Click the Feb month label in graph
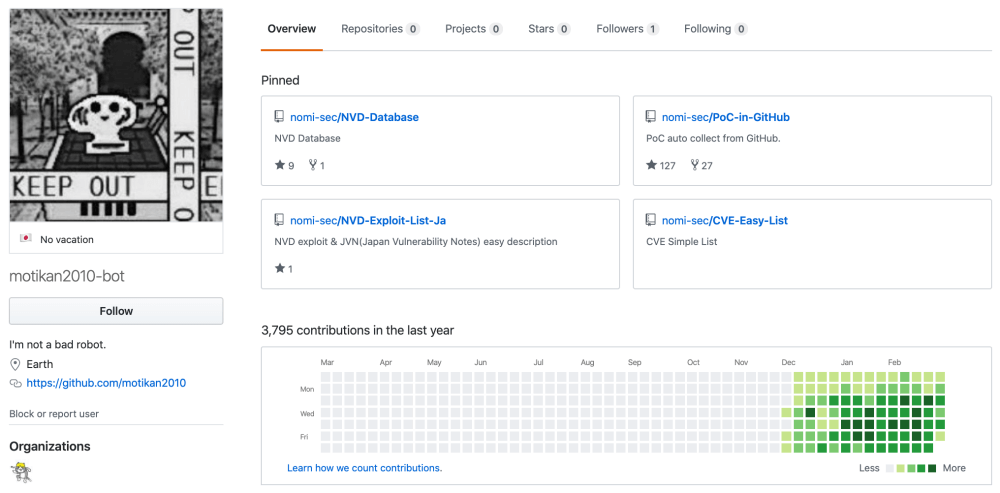Viewport: 1000px width, 493px height. (x=894, y=362)
